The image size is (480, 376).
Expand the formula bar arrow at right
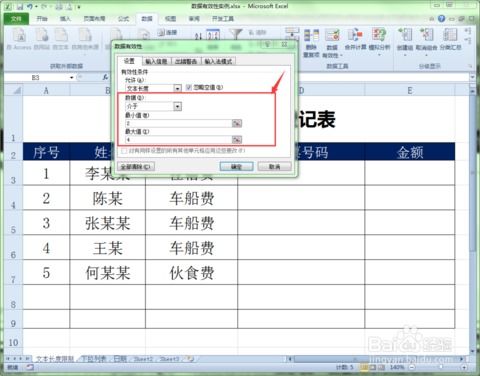(473, 77)
